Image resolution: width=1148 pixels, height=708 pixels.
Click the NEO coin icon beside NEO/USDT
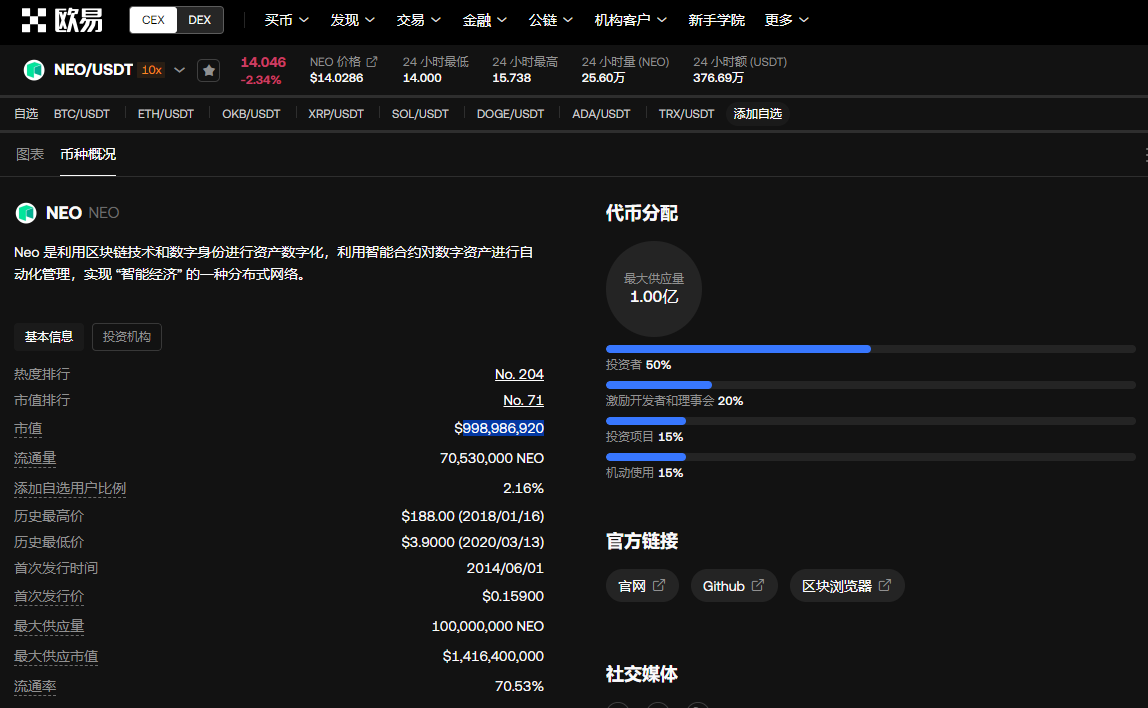point(34,70)
